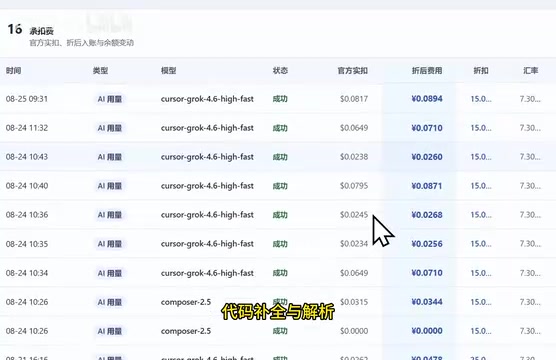
Task: Click cursor-grok-4.6-high-fast in 08-24 10:34 row
Action: tap(207, 273)
